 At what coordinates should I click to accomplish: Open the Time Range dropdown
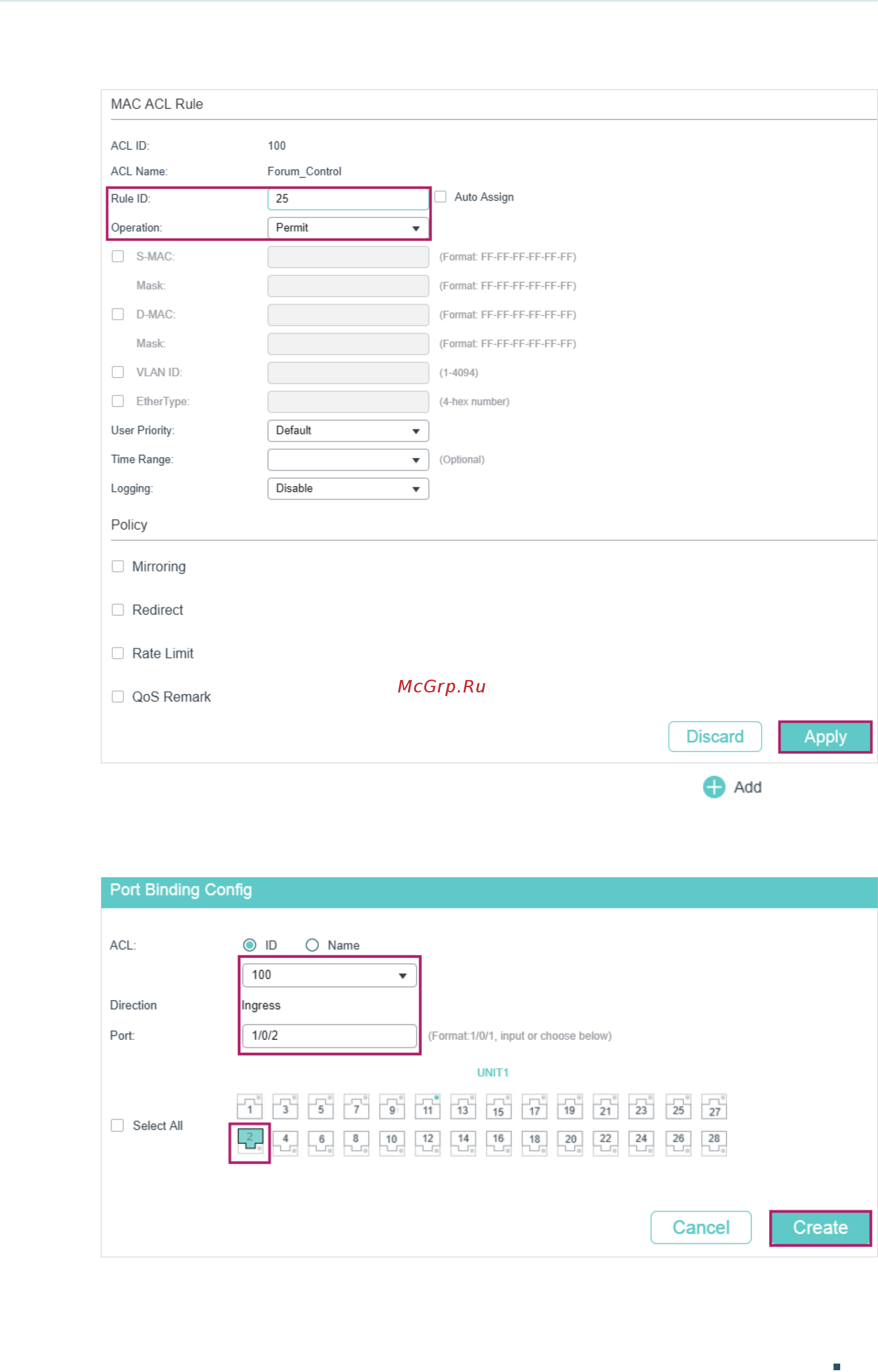tap(348, 460)
